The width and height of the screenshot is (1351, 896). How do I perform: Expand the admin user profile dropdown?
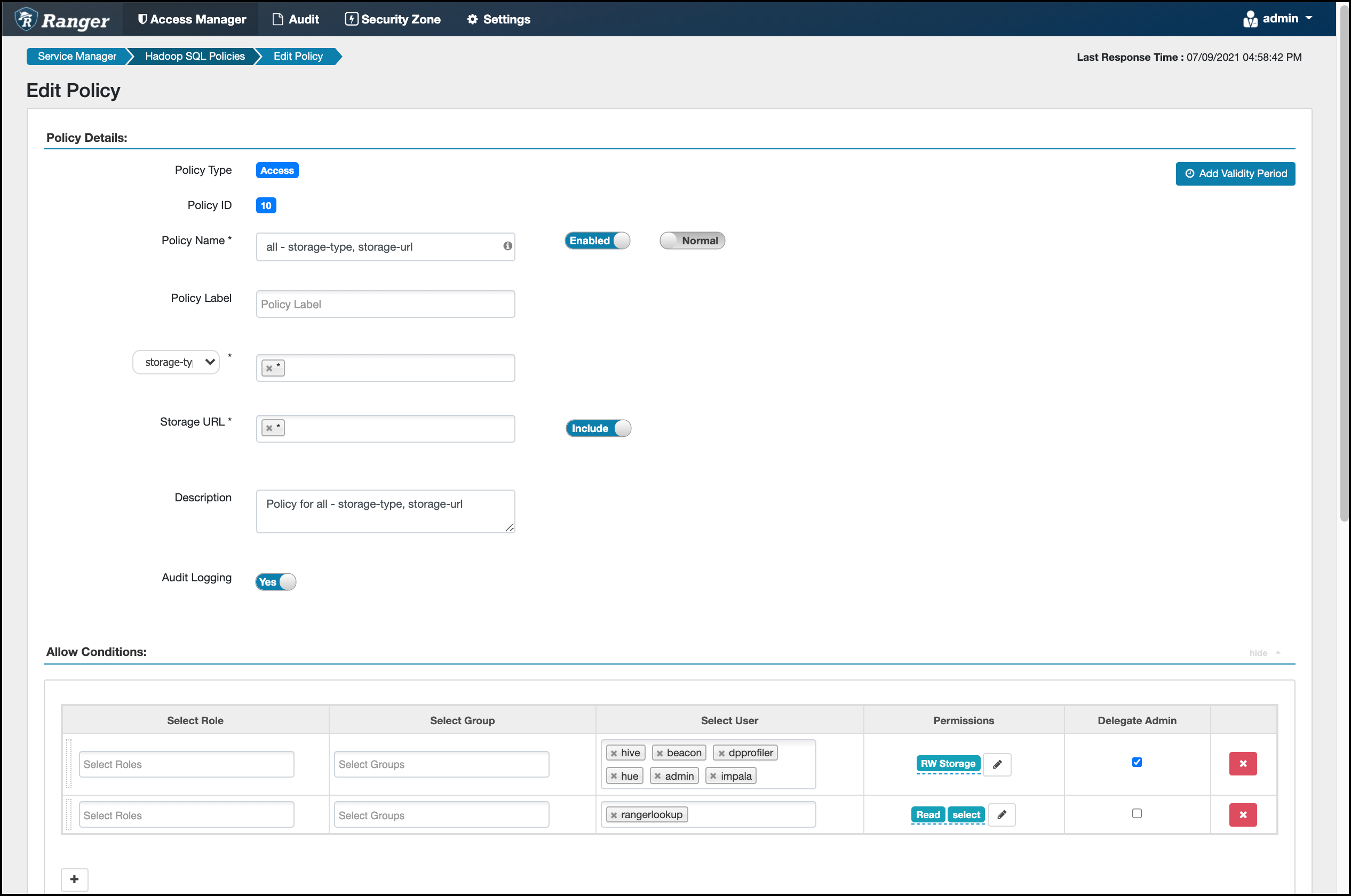tap(1276, 18)
